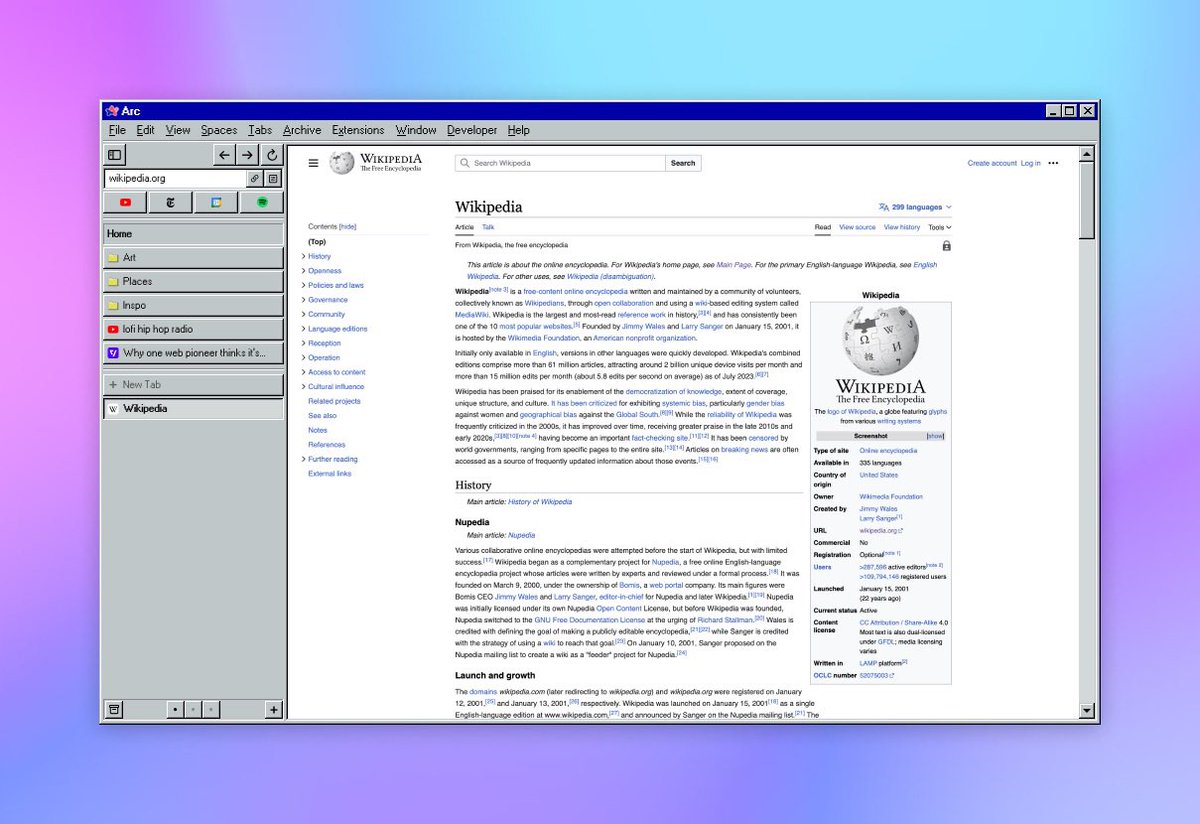Open the three-dots personal tools menu
This screenshot has width=1200, height=824.
[1053, 163]
